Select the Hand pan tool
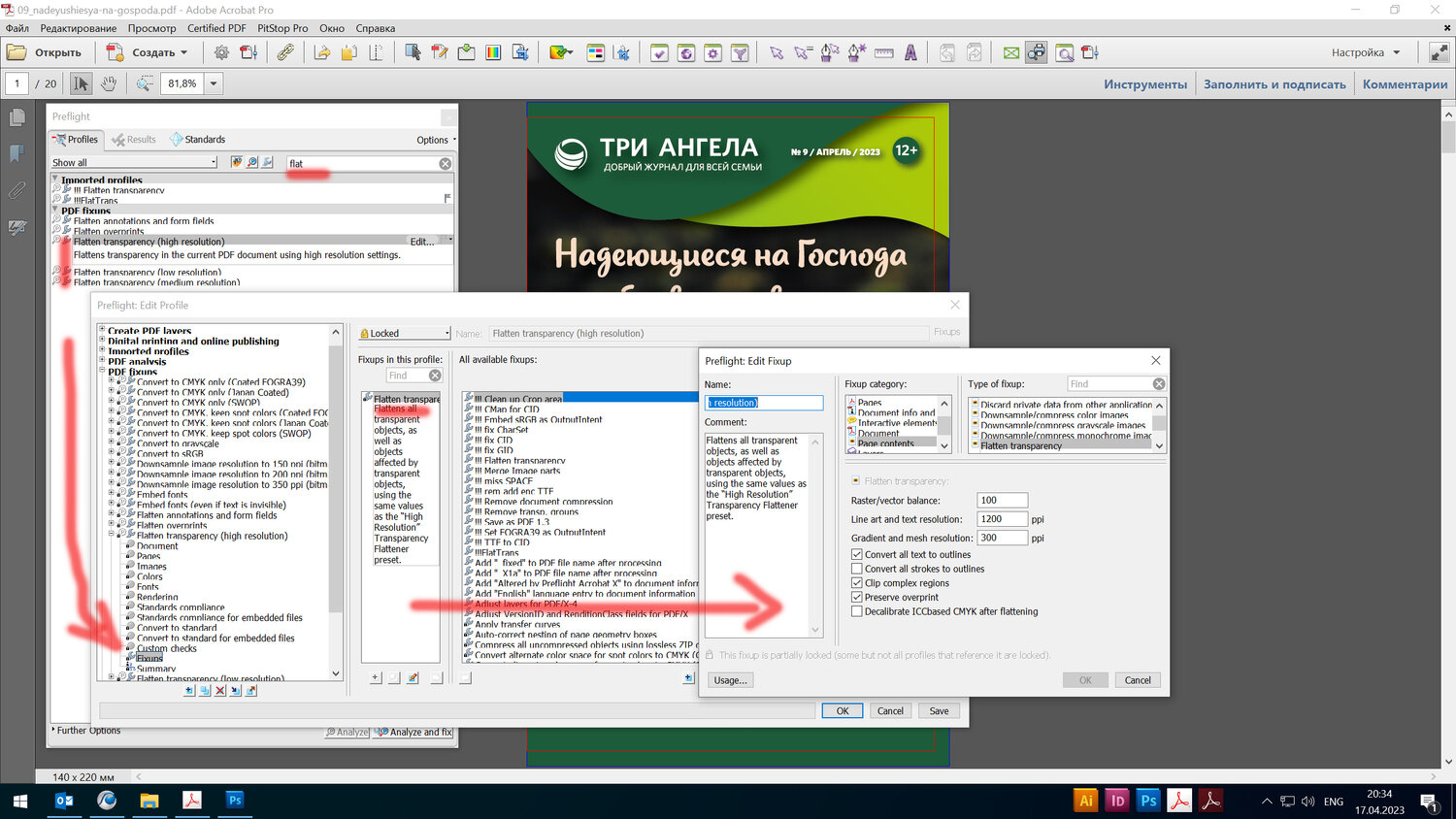 [109, 84]
